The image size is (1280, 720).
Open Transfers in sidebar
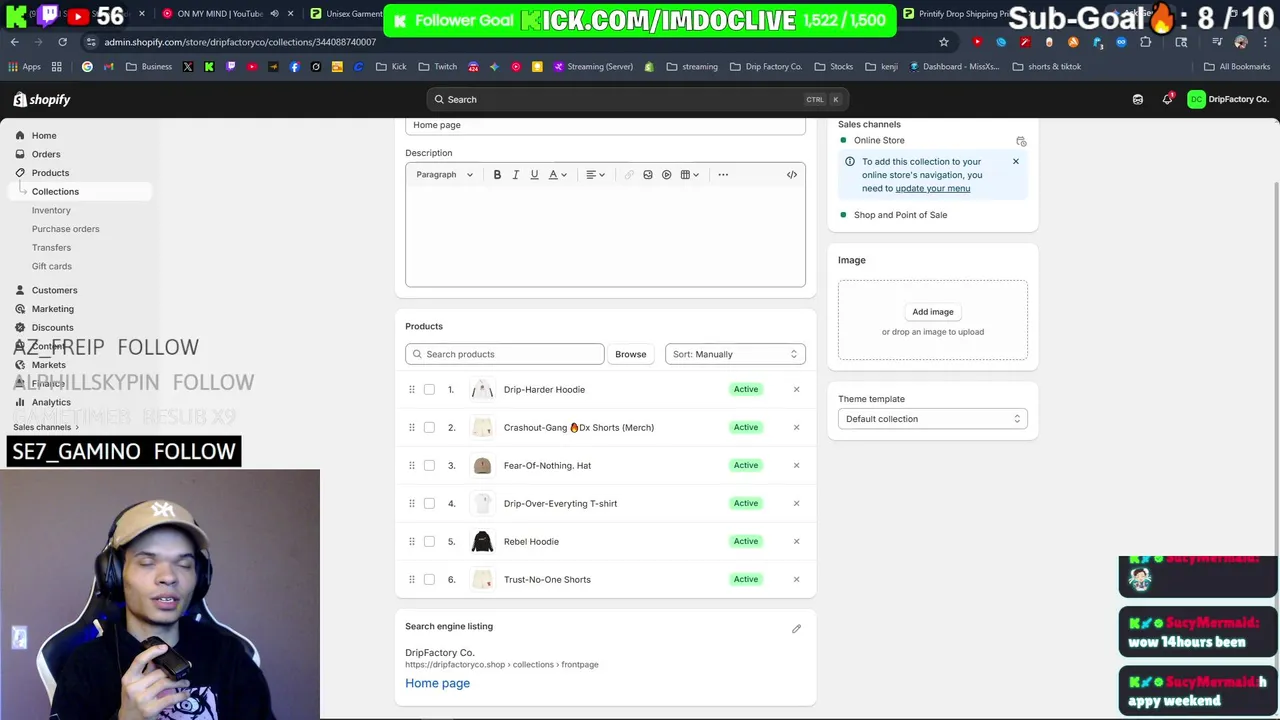pos(51,248)
